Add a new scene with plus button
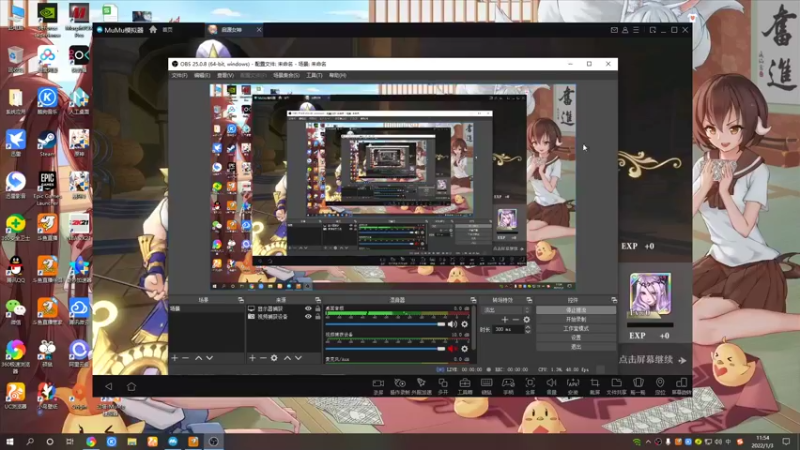 click(x=174, y=358)
